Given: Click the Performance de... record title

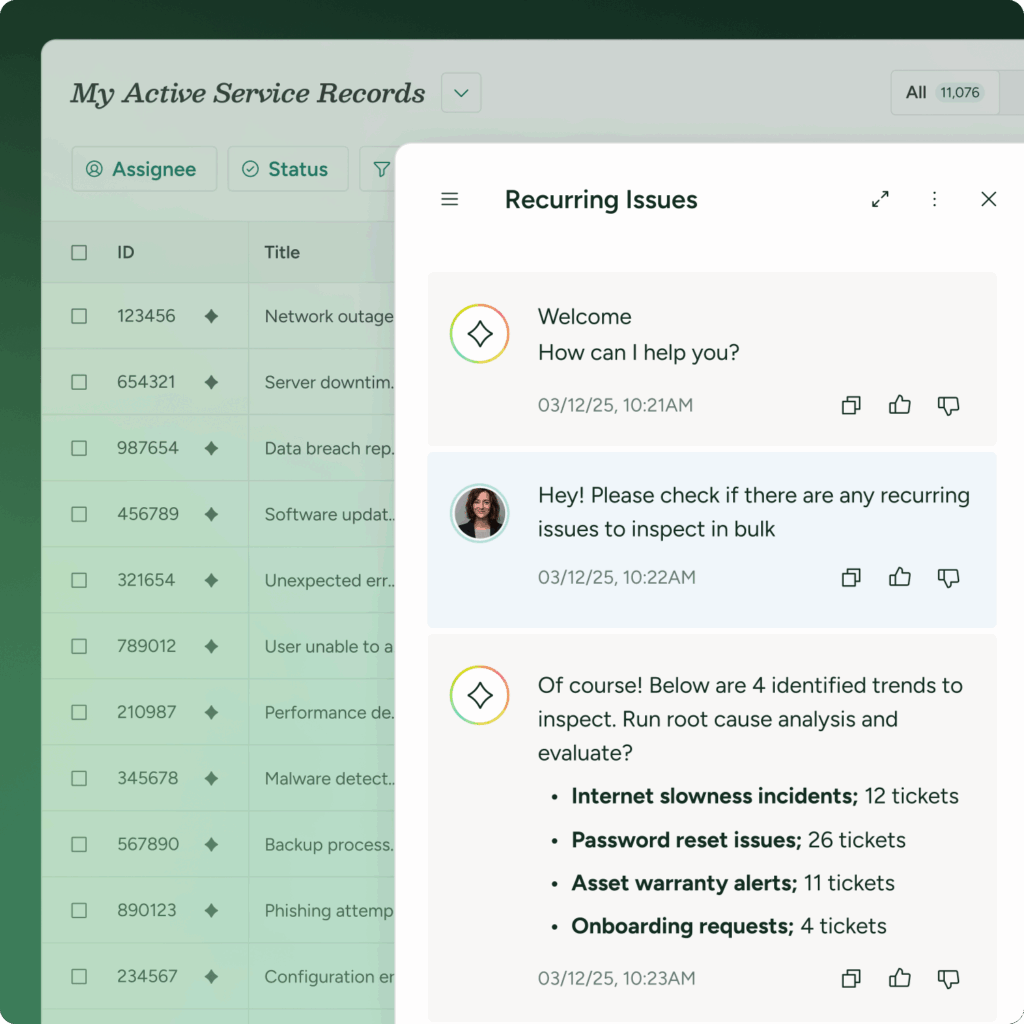Looking at the screenshot, I should point(329,712).
